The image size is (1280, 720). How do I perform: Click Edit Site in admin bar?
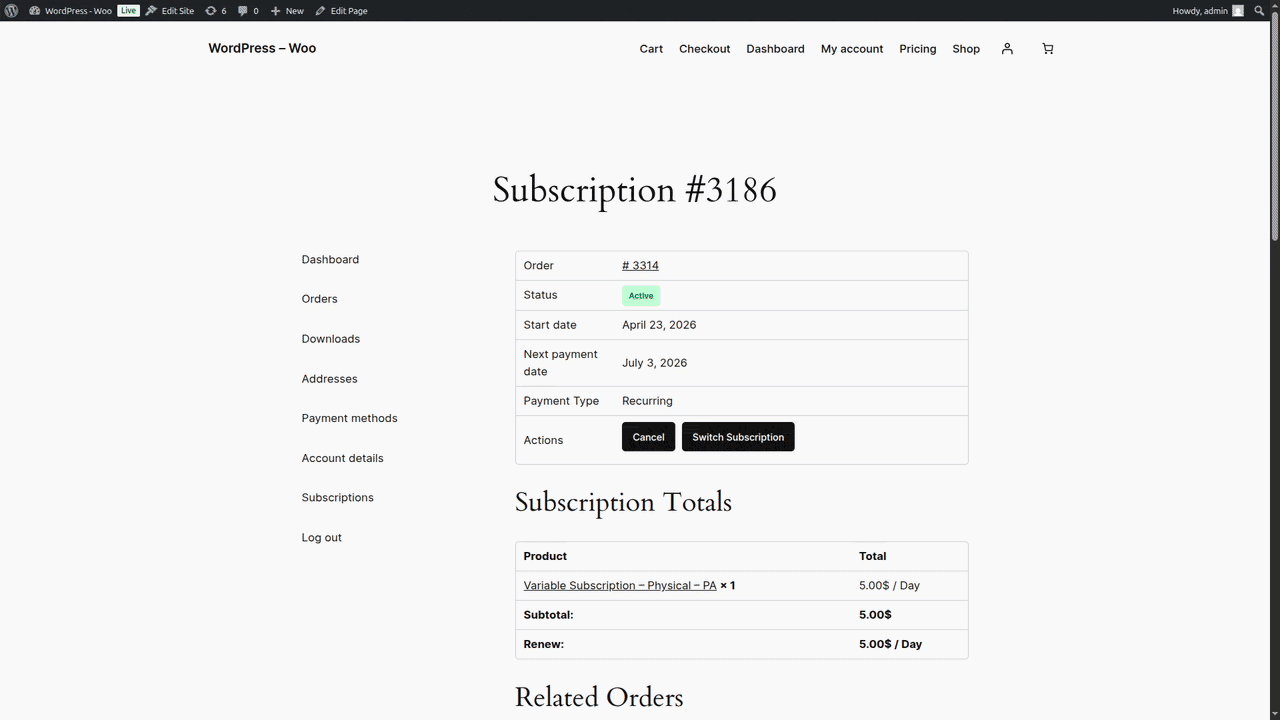point(169,10)
